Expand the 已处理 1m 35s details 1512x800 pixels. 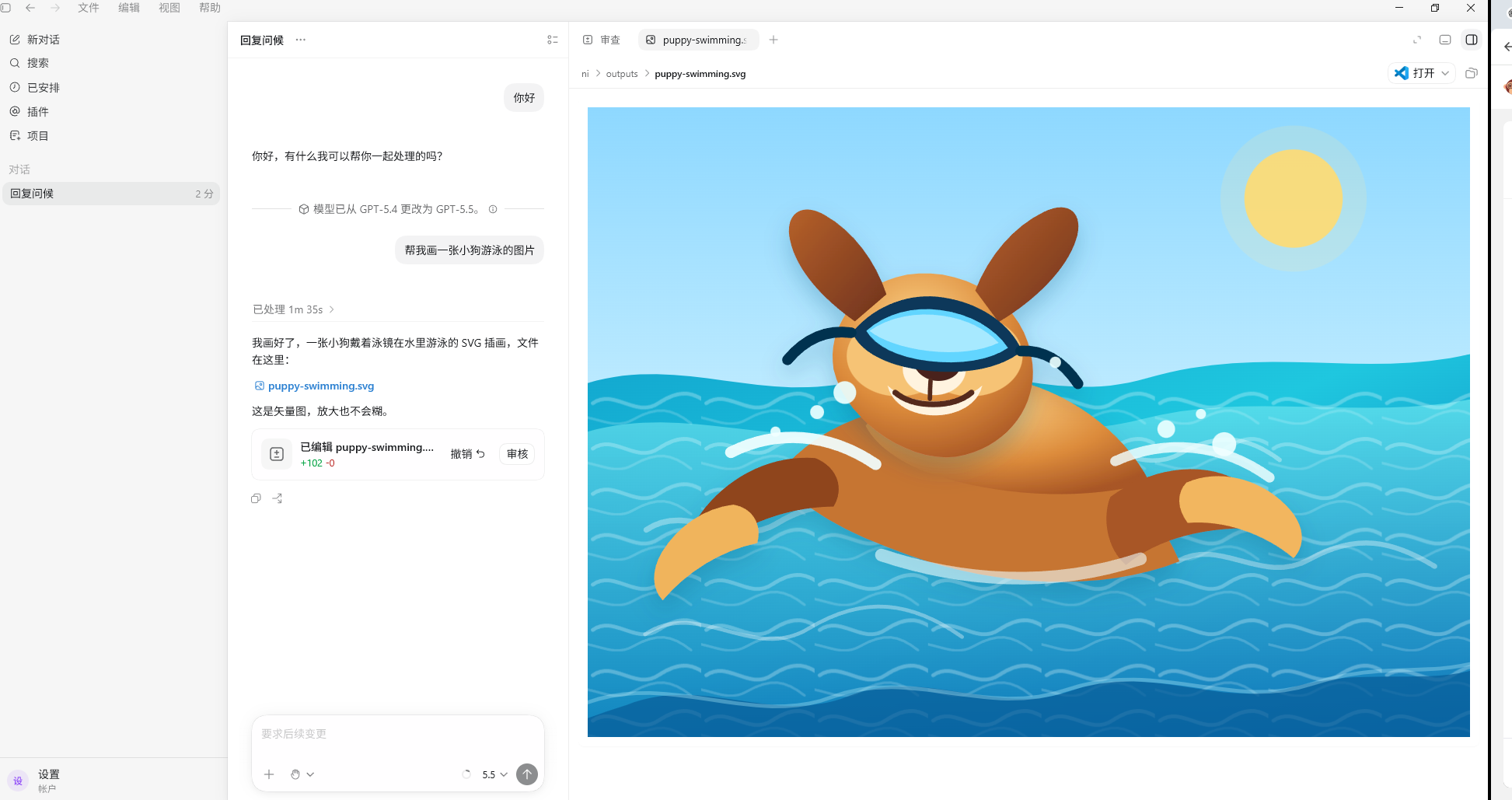[293, 309]
